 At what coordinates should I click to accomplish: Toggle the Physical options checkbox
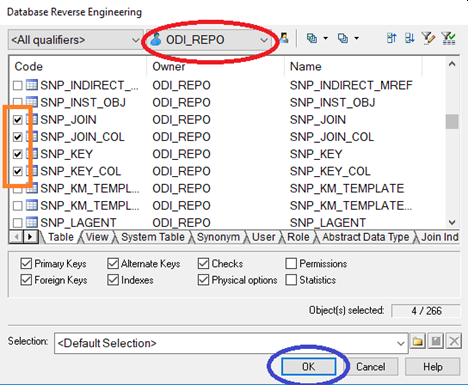click(x=203, y=280)
